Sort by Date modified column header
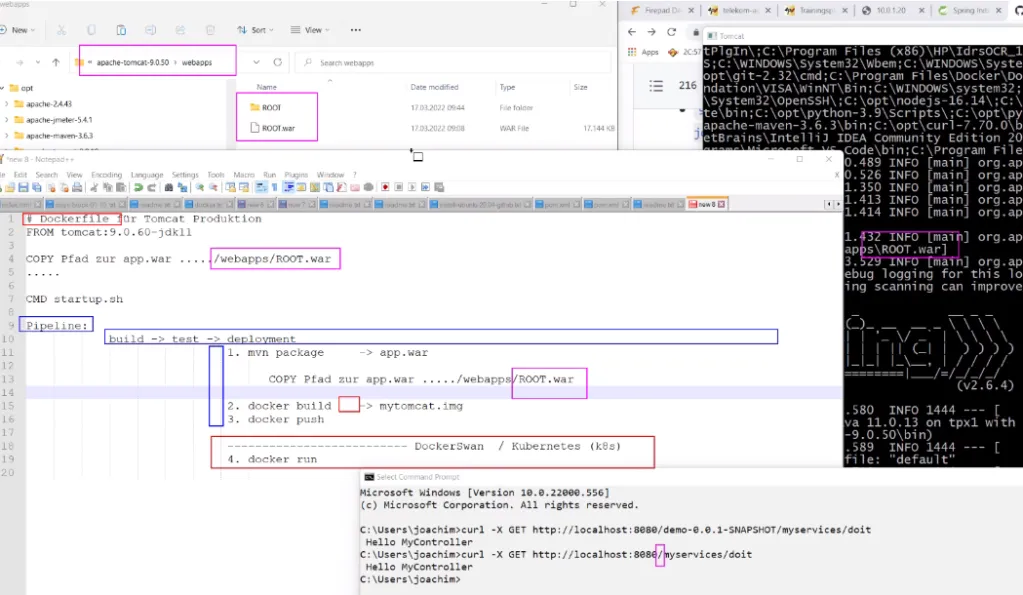Viewport: 1023px width, 595px height. (x=435, y=87)
